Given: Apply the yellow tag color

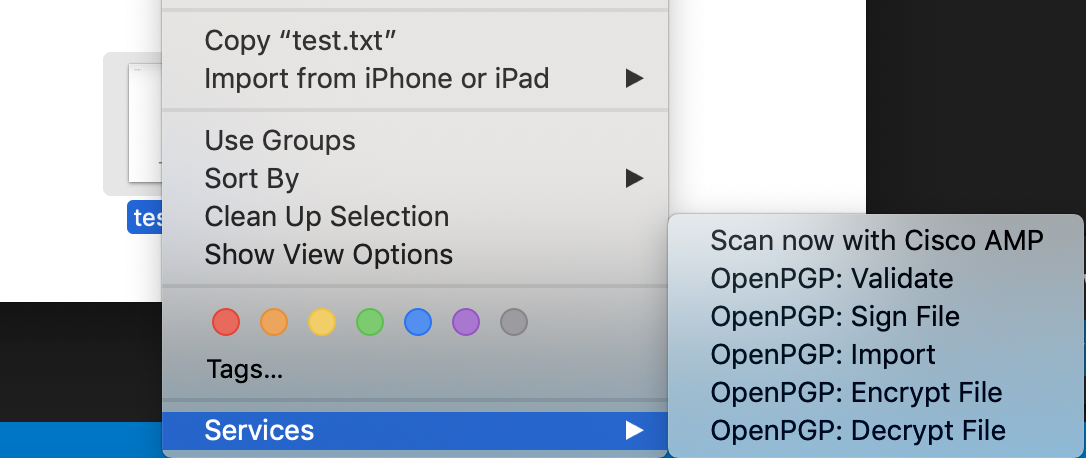Looking at the screenshot, I should (x=321, y=322).
